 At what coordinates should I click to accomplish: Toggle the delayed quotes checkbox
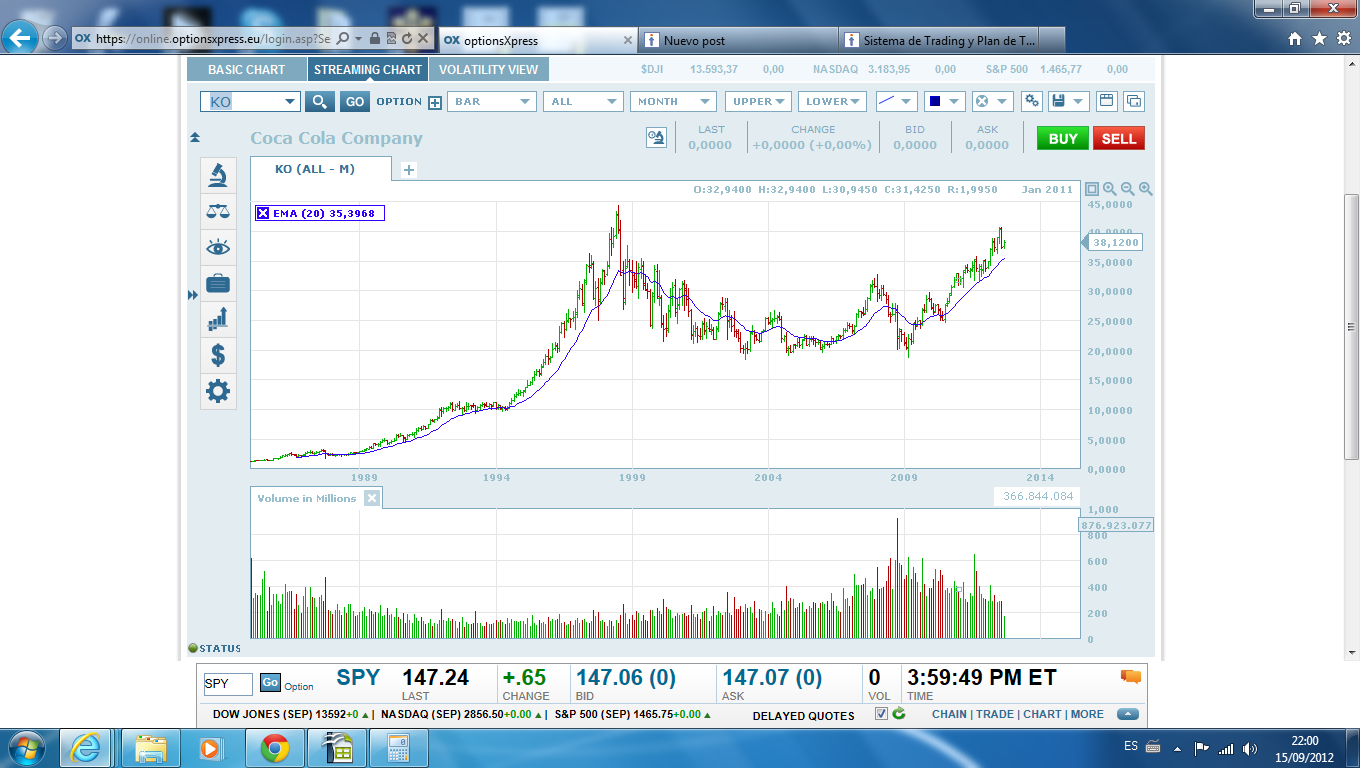coord(881,714)
